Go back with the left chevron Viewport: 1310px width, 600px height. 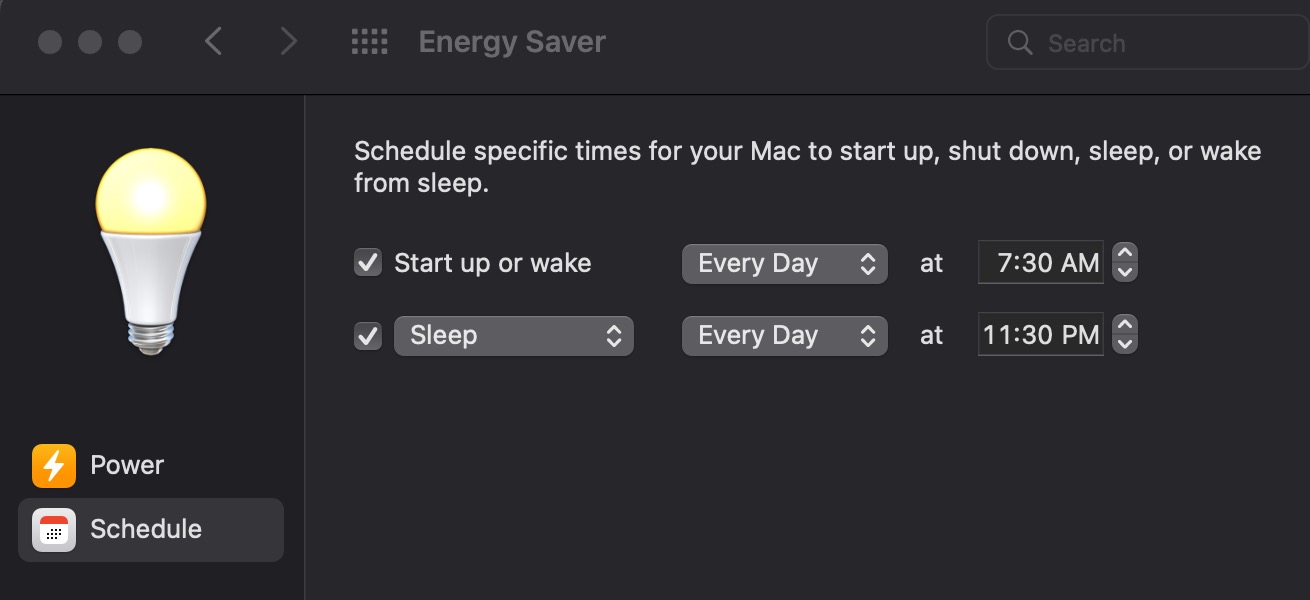[x=213, y=42]
